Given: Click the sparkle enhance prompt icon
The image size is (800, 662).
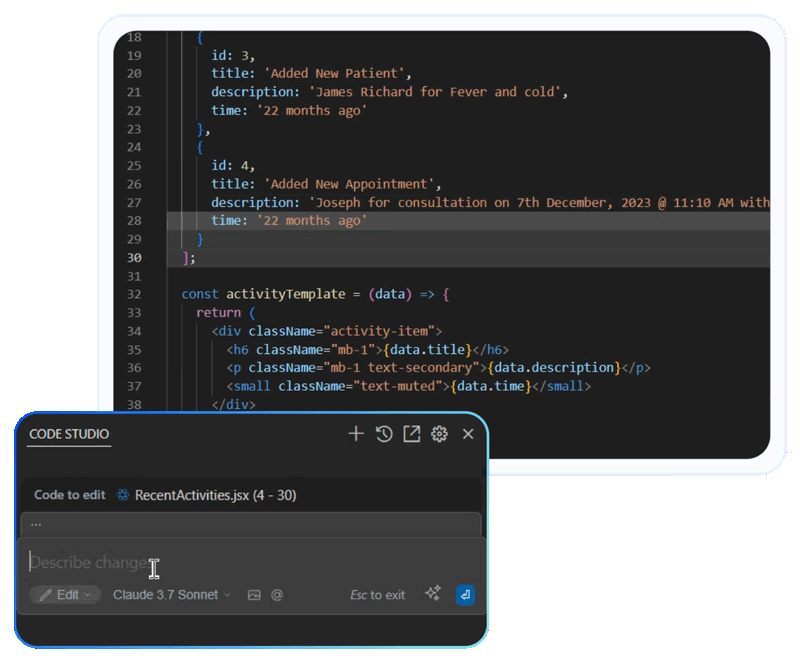Looking at the screenshot, I should [x=432, y=594].
